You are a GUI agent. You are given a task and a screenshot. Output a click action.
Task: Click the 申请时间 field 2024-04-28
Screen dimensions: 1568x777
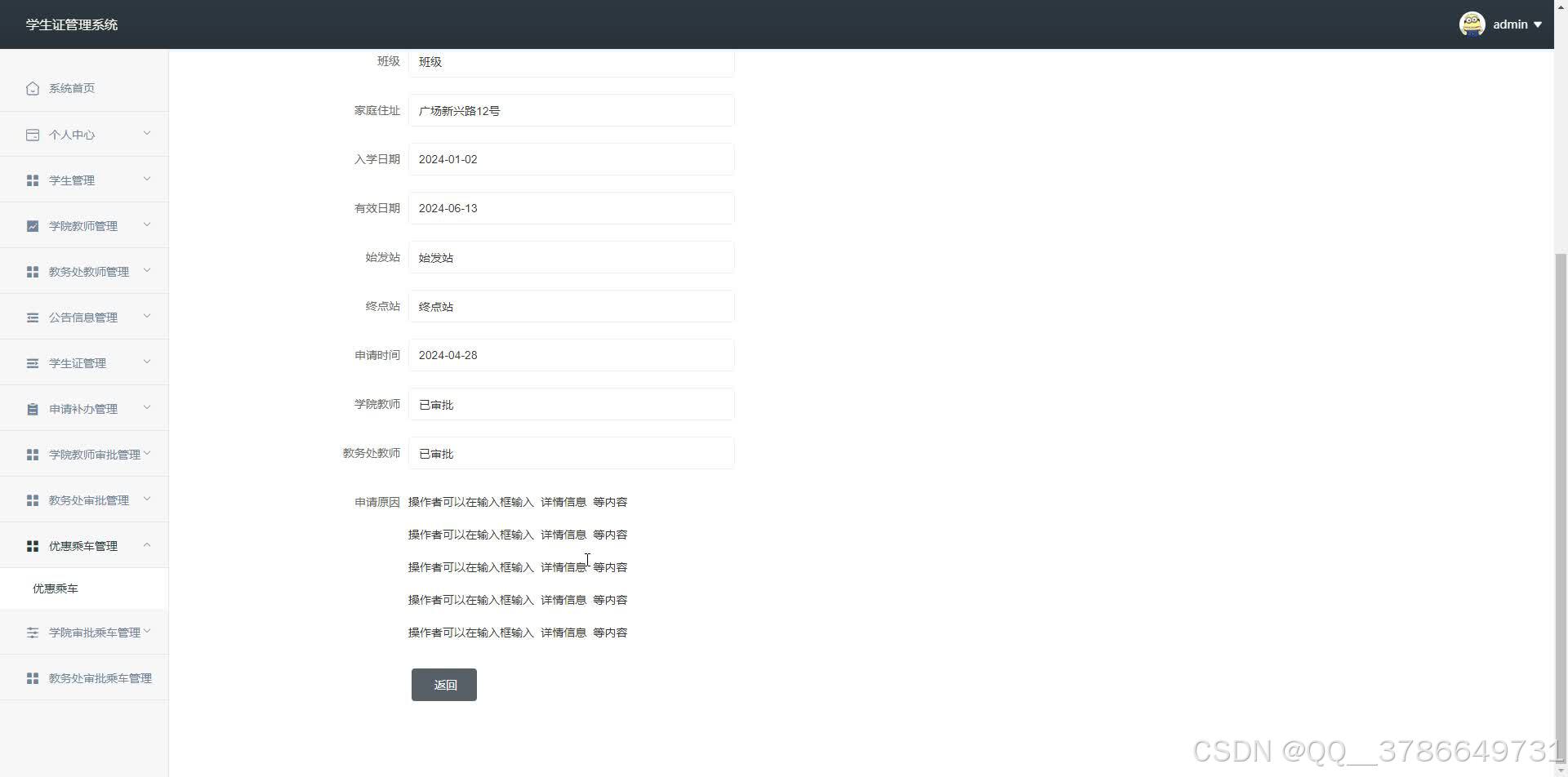click(x=572, y=355)
